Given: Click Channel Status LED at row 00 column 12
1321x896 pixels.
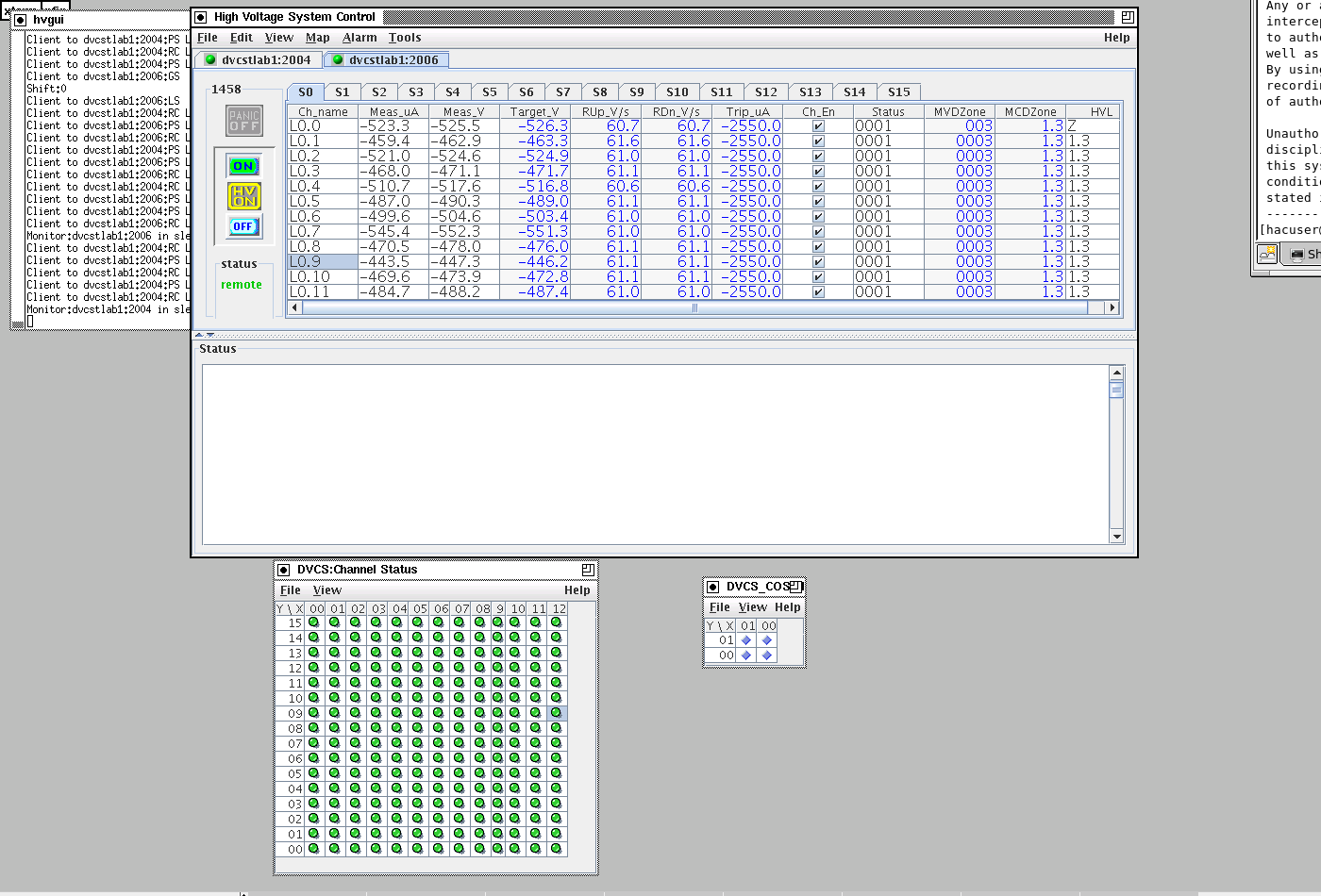Looking at the screenshot, I should (557, 849).
